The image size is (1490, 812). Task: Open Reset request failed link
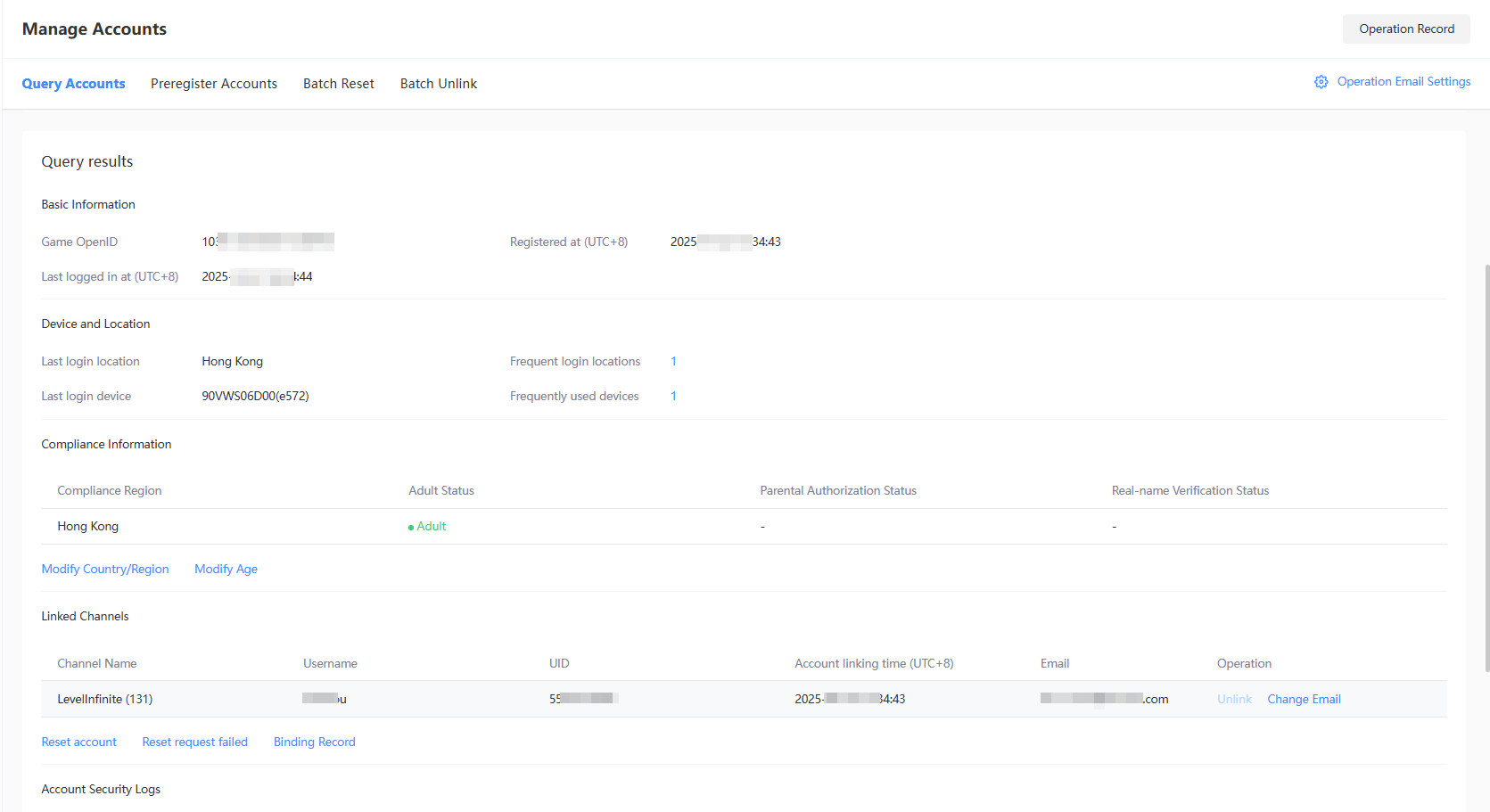(195, 742)
